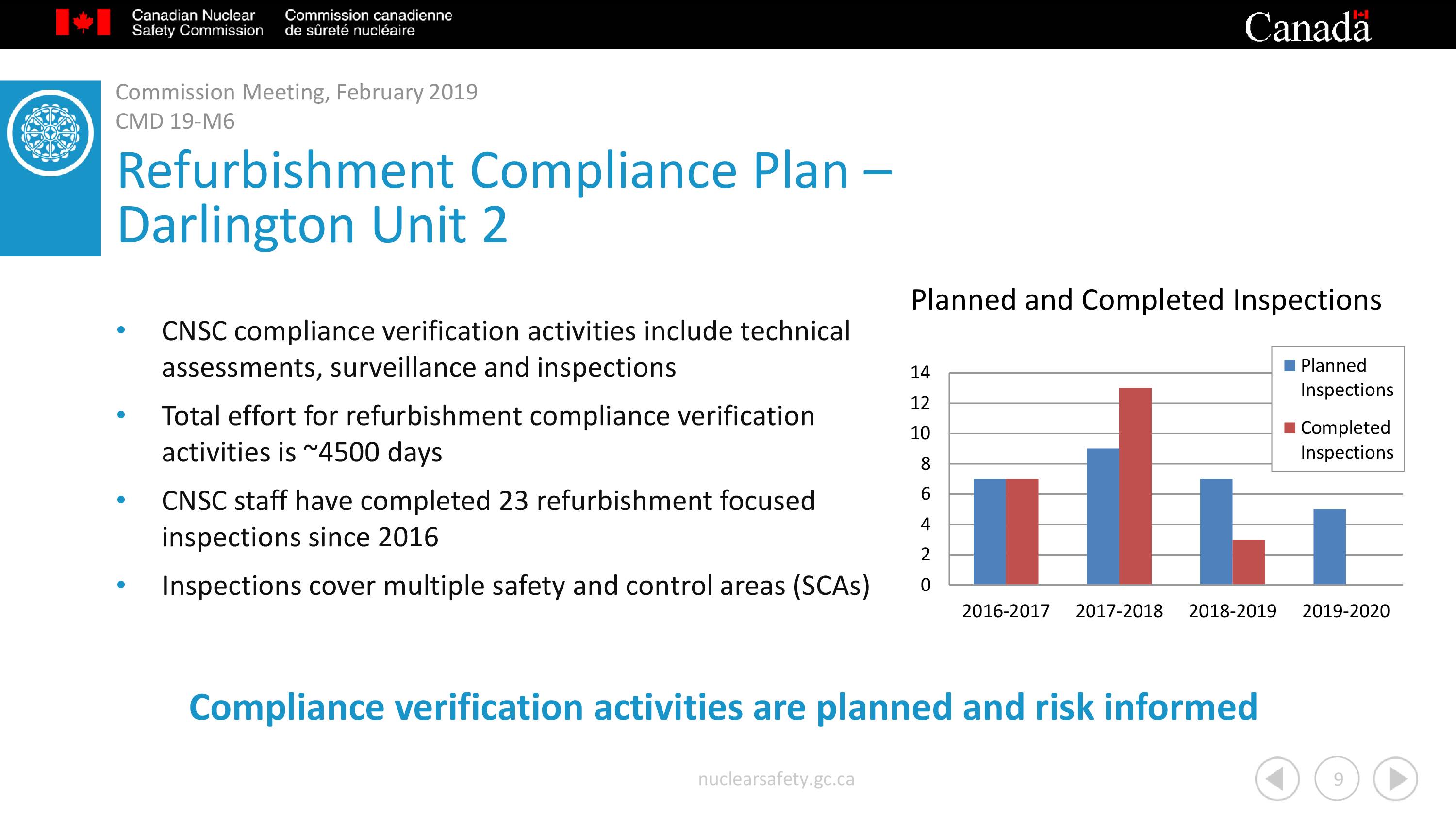1456x819 pixels.
Task: Click the slide number 9 indicator
Action: pos(1337,779)
